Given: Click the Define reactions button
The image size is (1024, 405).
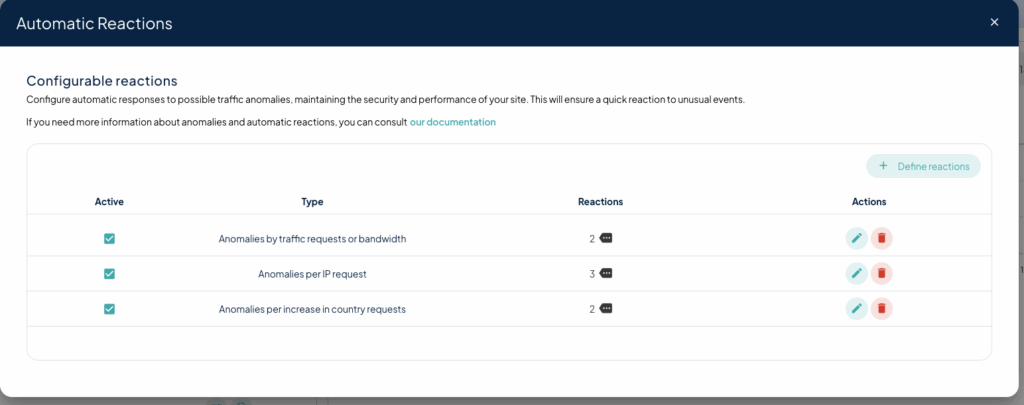Looking at the screenshot, I should (x=923, y=166).
